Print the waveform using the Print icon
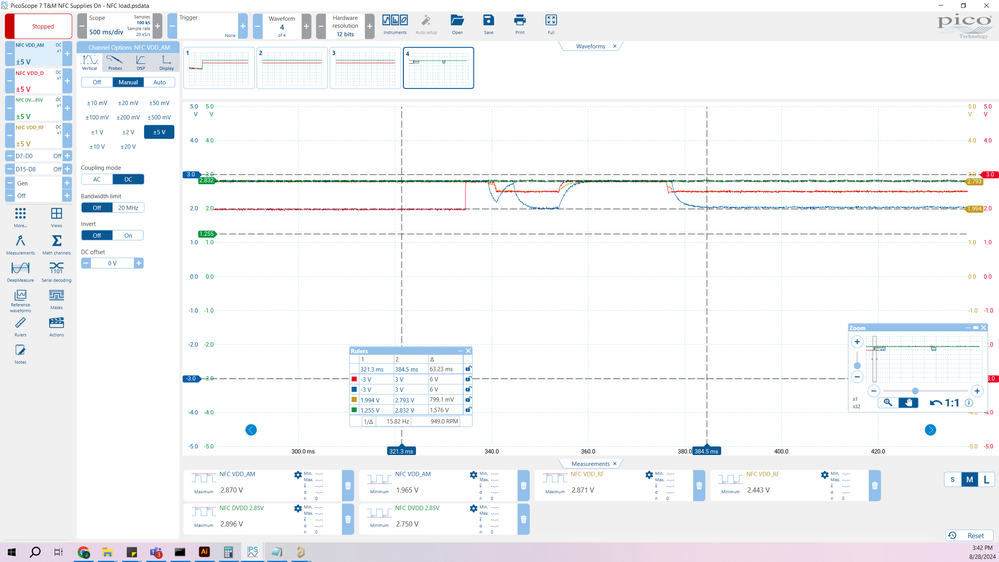The width and height of the screenshot is (999, 562). [520, 21]
